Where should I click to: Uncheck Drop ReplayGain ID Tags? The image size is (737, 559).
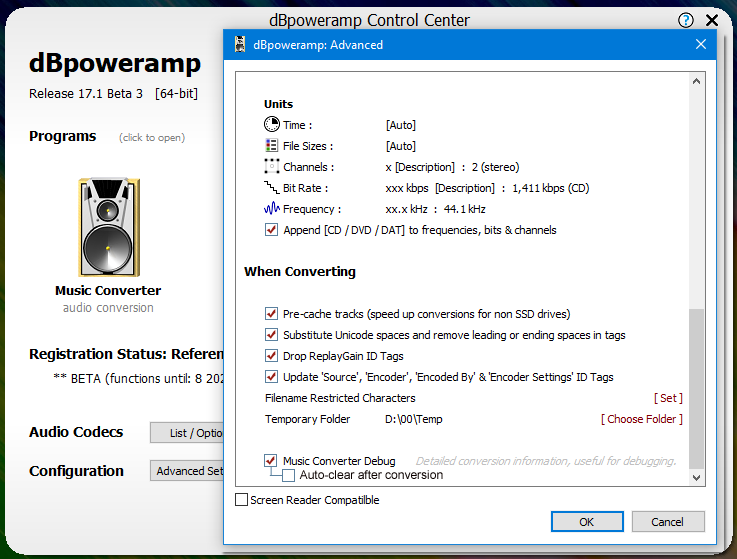pyautogui.click(x=271, y=356)
